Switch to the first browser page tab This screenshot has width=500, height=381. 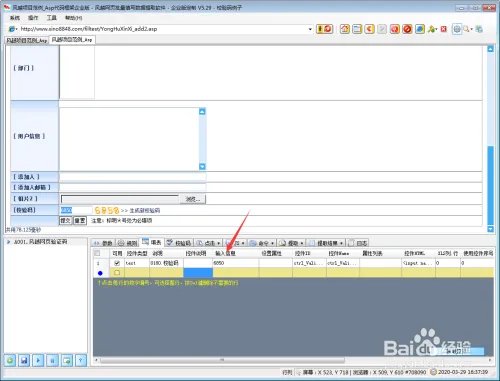(27, 40)
